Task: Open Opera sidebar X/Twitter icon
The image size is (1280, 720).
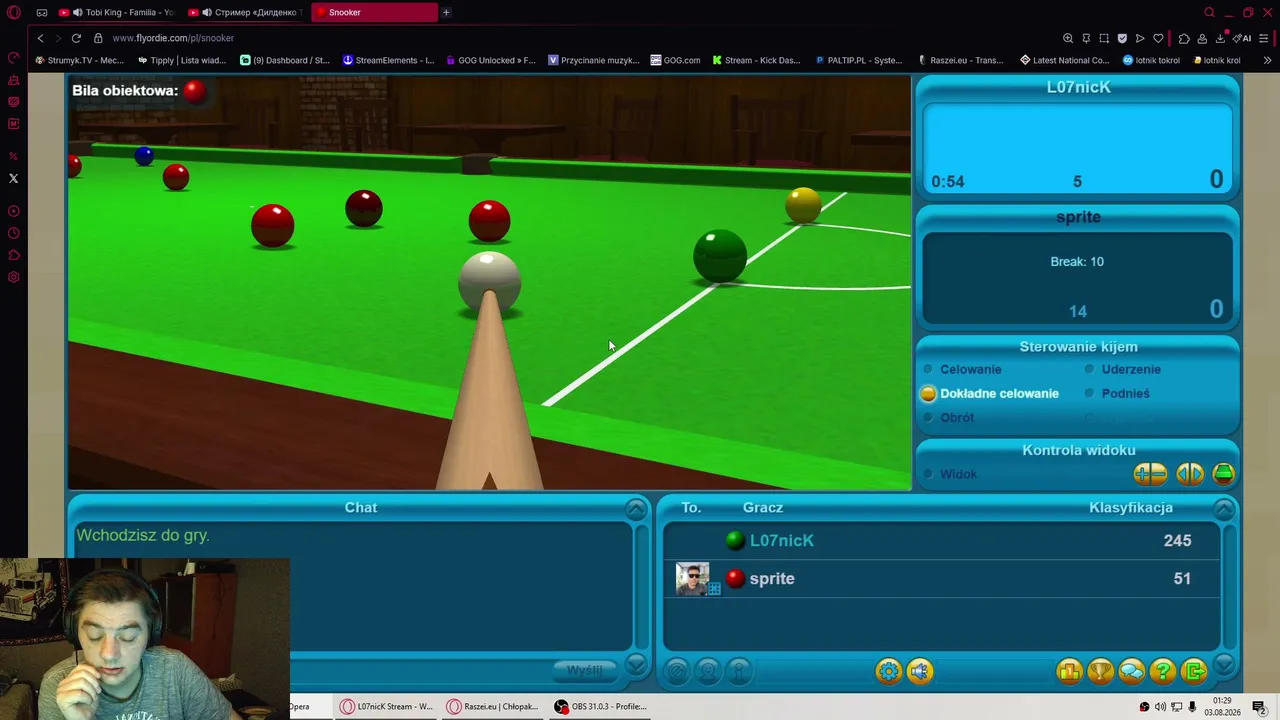Action: tap(13, 178)
